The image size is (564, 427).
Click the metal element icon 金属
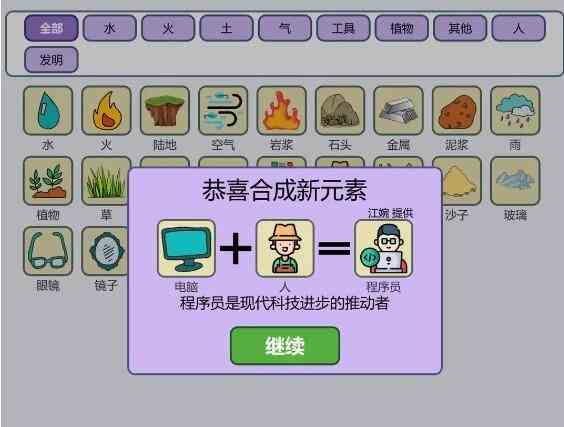[x=399, y=110]
